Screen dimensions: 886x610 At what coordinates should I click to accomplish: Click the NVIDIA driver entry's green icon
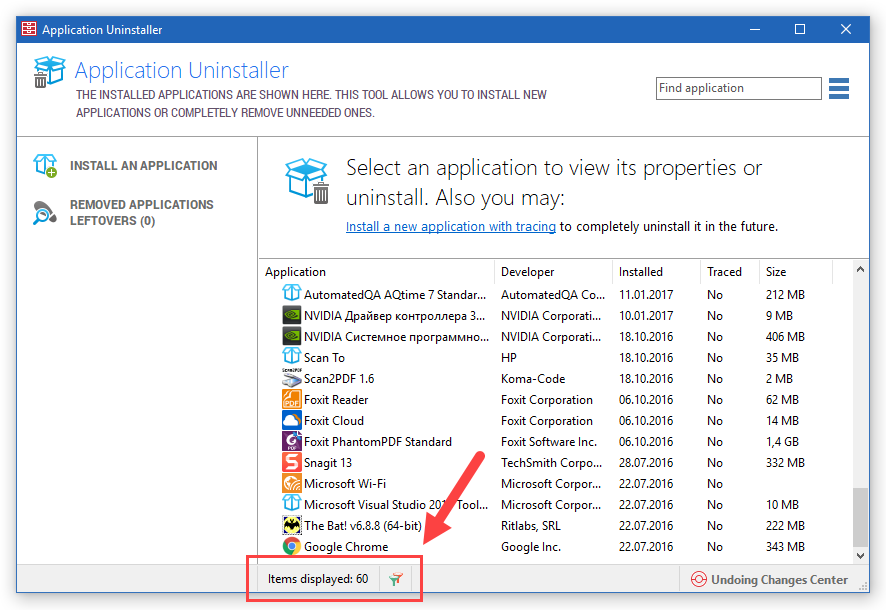(x=293, y=315)
